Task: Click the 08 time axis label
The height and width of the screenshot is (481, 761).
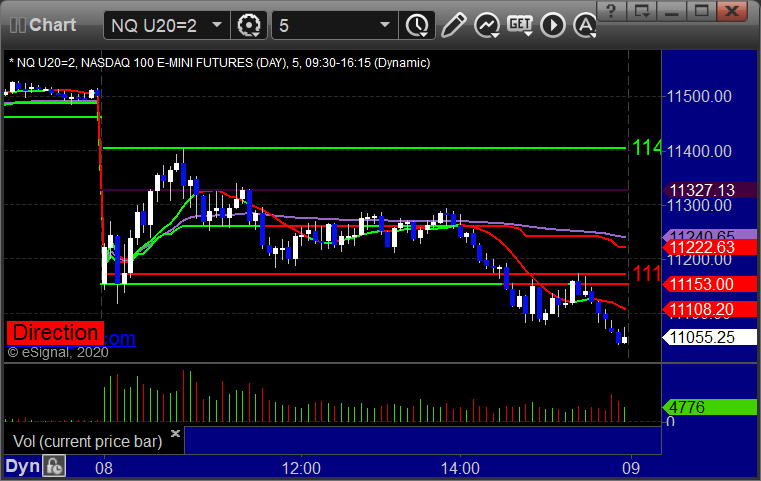Action: [104, 468]
